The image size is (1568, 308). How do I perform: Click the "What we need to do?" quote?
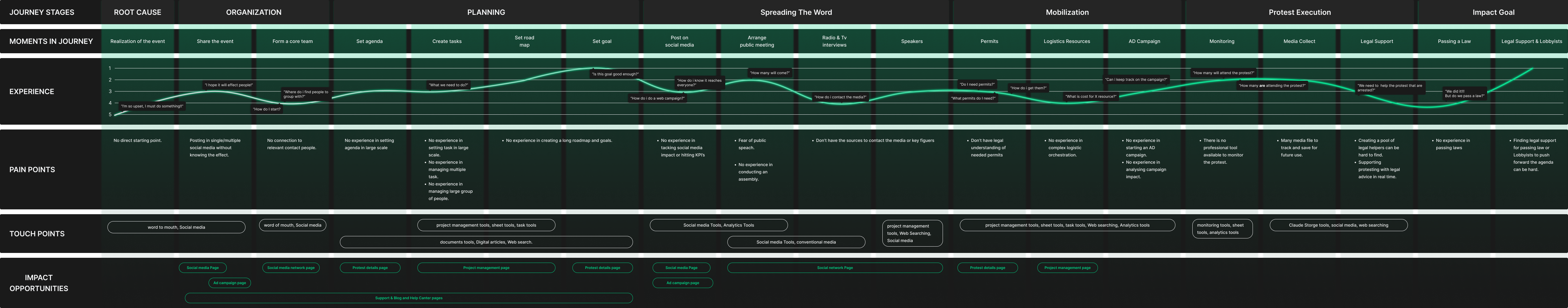coord(449,85)
